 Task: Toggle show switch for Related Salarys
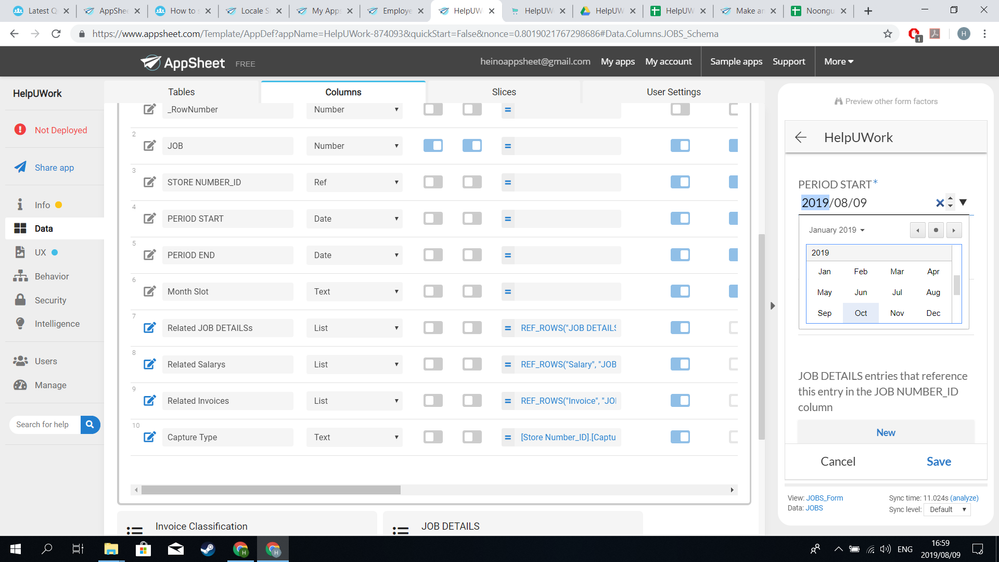tap(680, 364)
